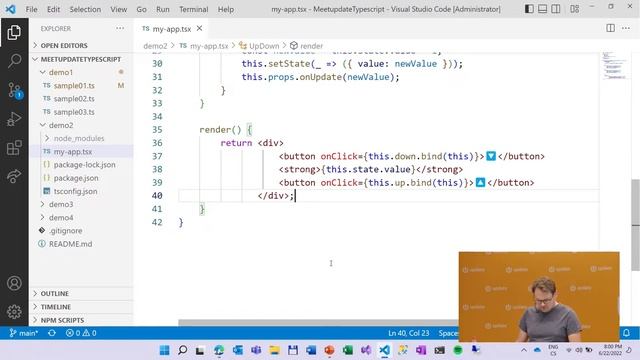The image size is (640, 360).
Task: Click the up-arrow color decorator on line 39
Action: (x=480, y=182)
